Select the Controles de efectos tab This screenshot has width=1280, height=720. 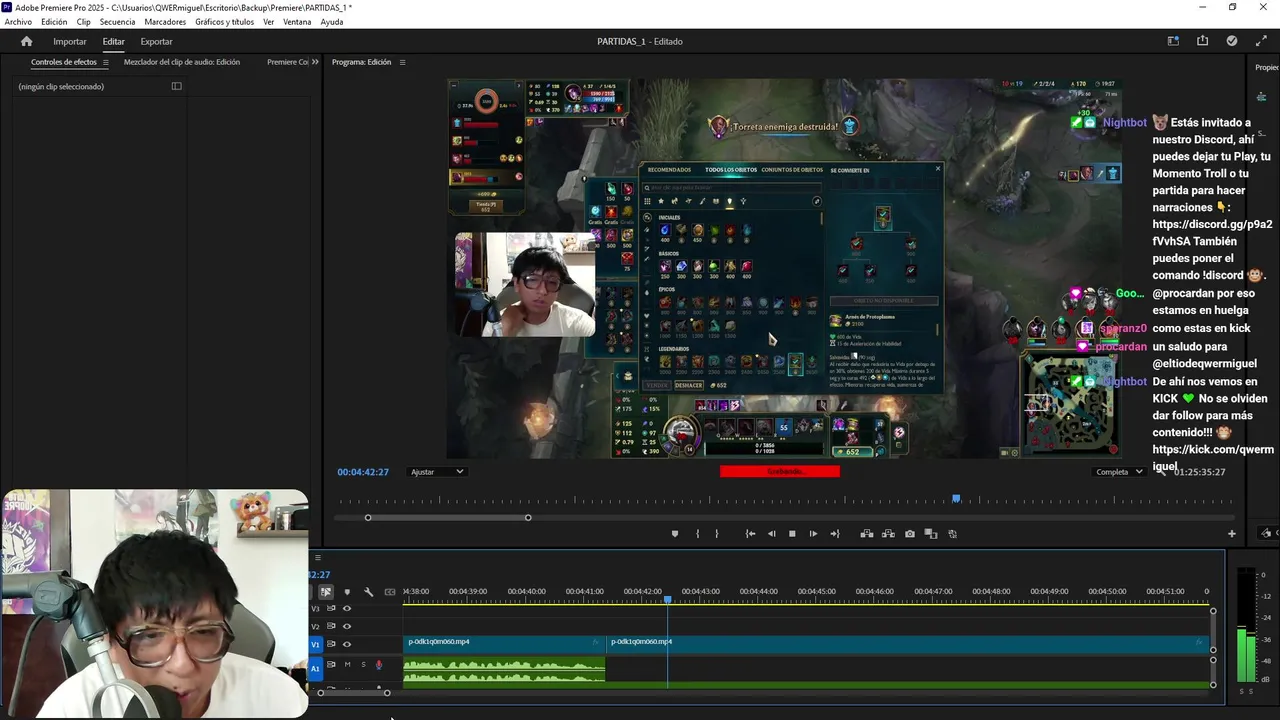pyautogui.click(x=64, y=62)
